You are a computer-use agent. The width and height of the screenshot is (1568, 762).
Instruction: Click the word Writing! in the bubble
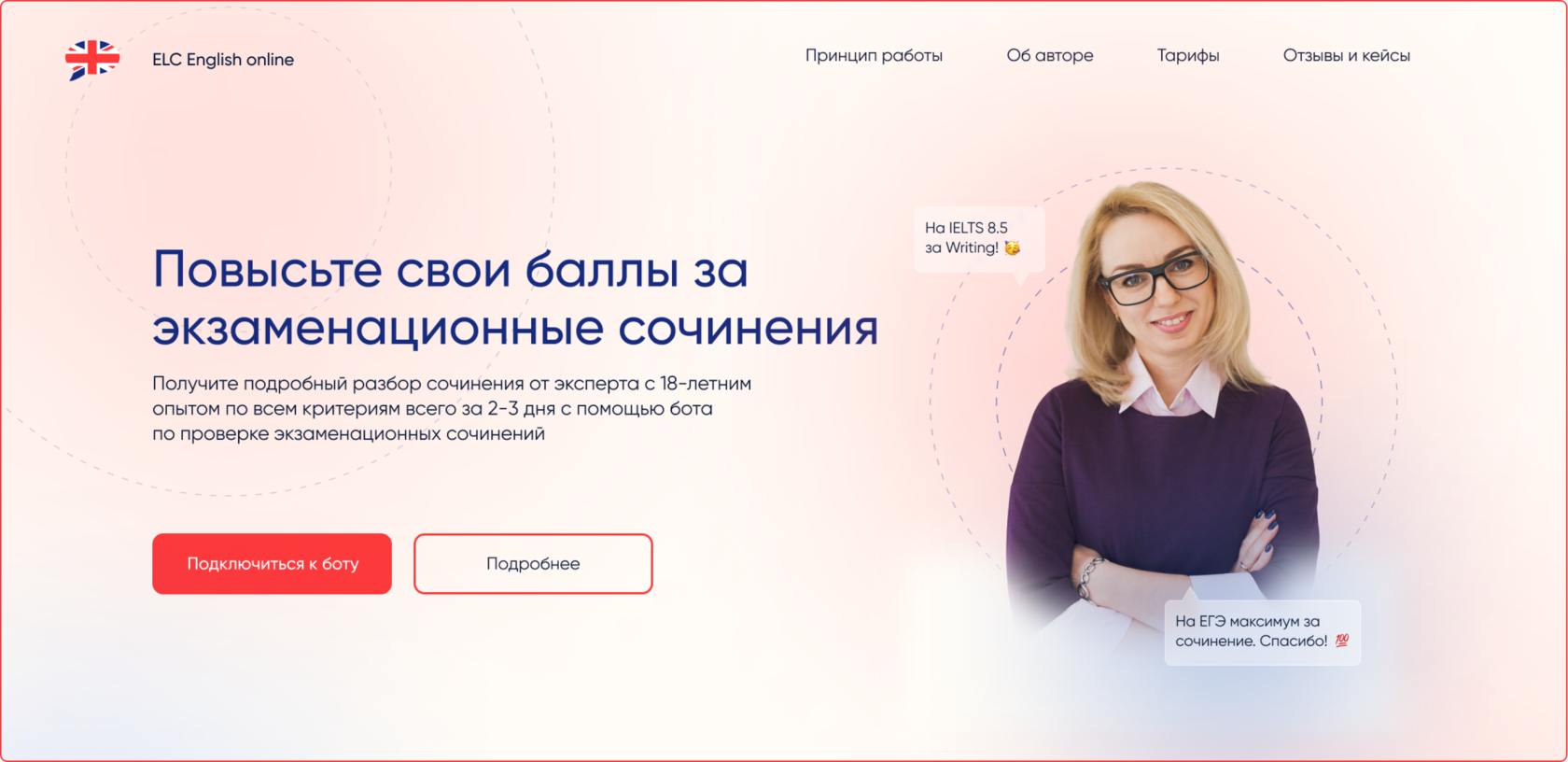click(972, 247)
